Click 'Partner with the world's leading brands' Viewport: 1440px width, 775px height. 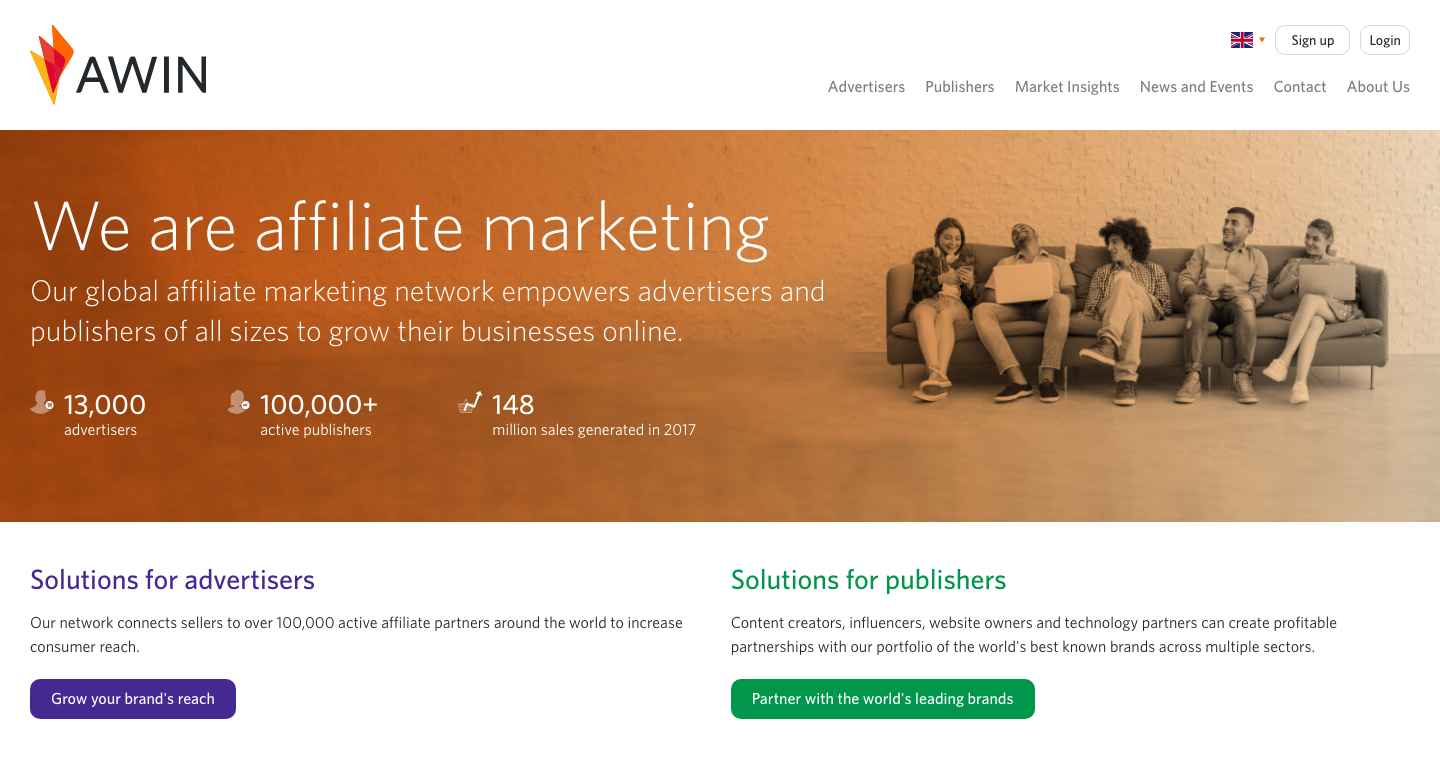click(x=882, y=699)
